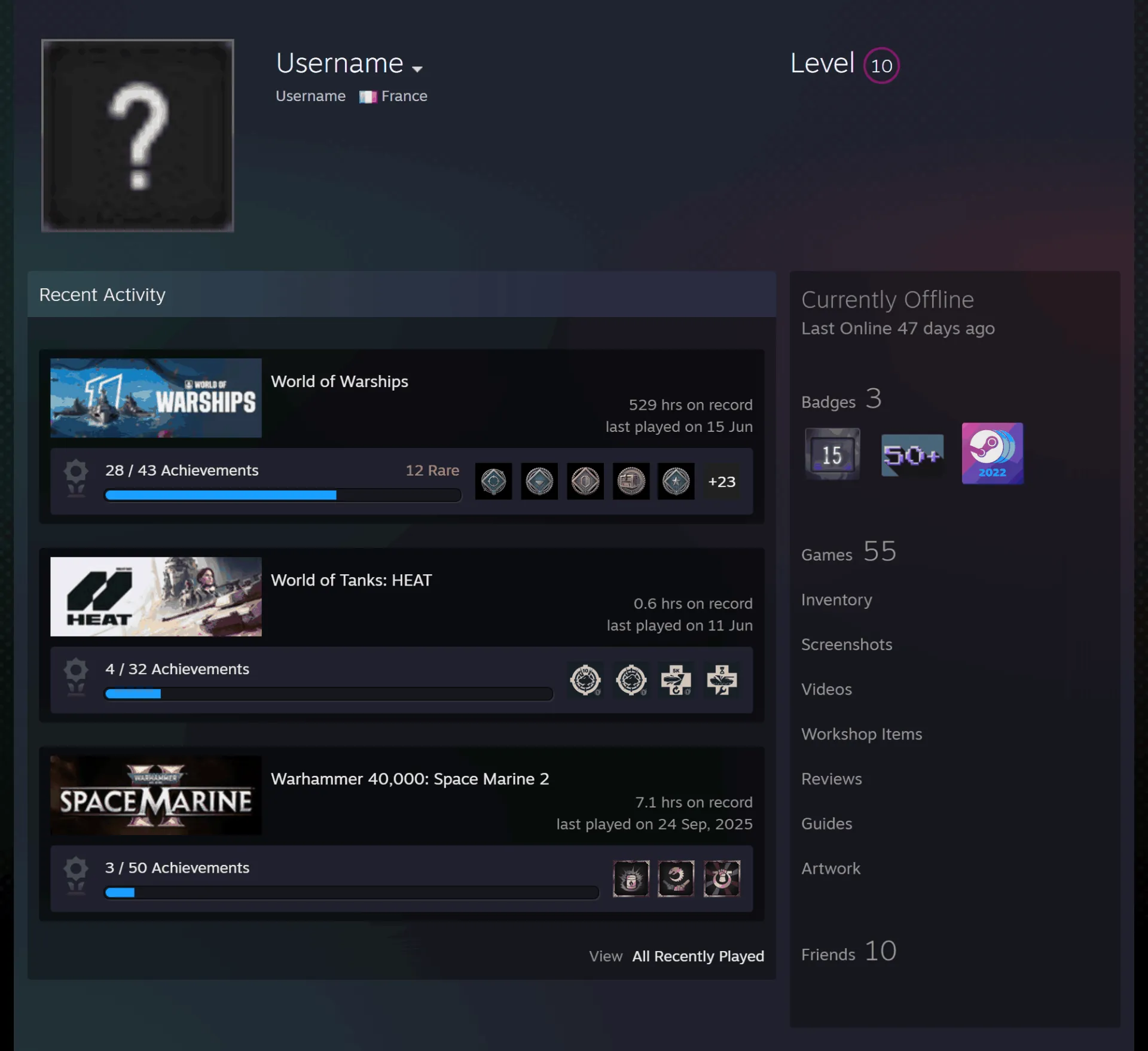The width and height of the screenshot is (1148, 1051).
Task: Click the World of Warships title link
Action: point(339,382)
